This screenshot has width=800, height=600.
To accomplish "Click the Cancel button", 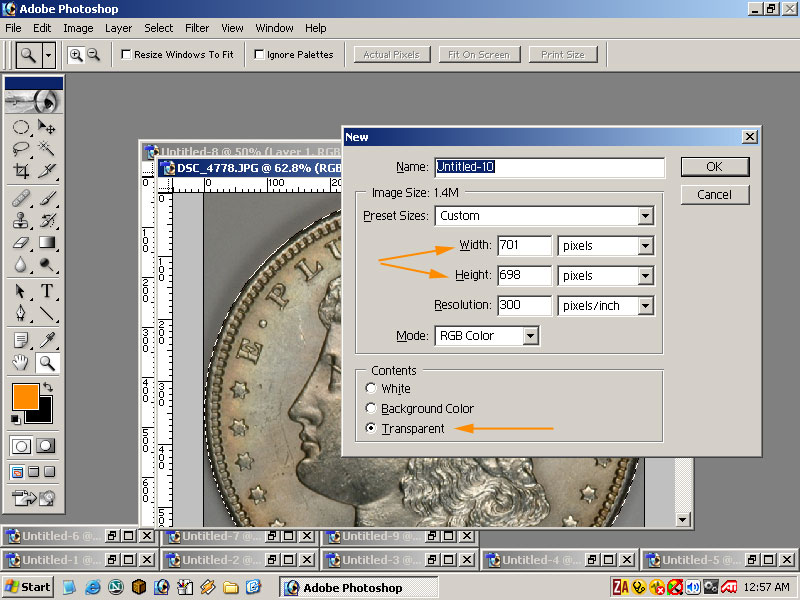I will [x=714, y=195].
